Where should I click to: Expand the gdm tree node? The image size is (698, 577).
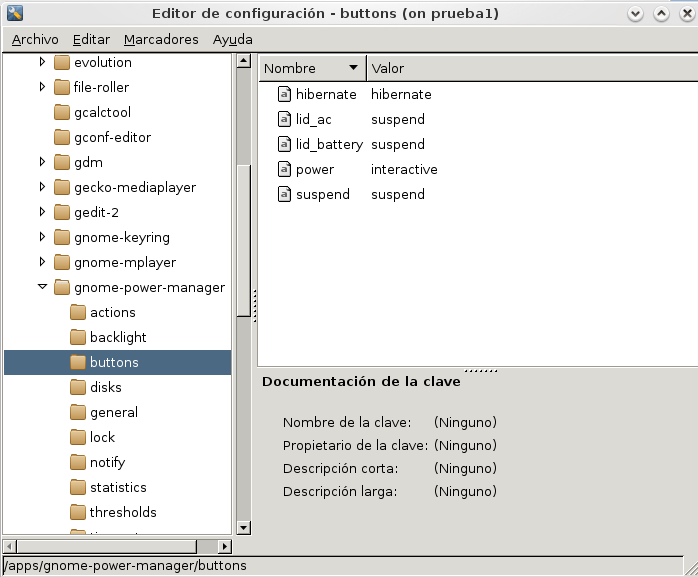tap(42, 162)
